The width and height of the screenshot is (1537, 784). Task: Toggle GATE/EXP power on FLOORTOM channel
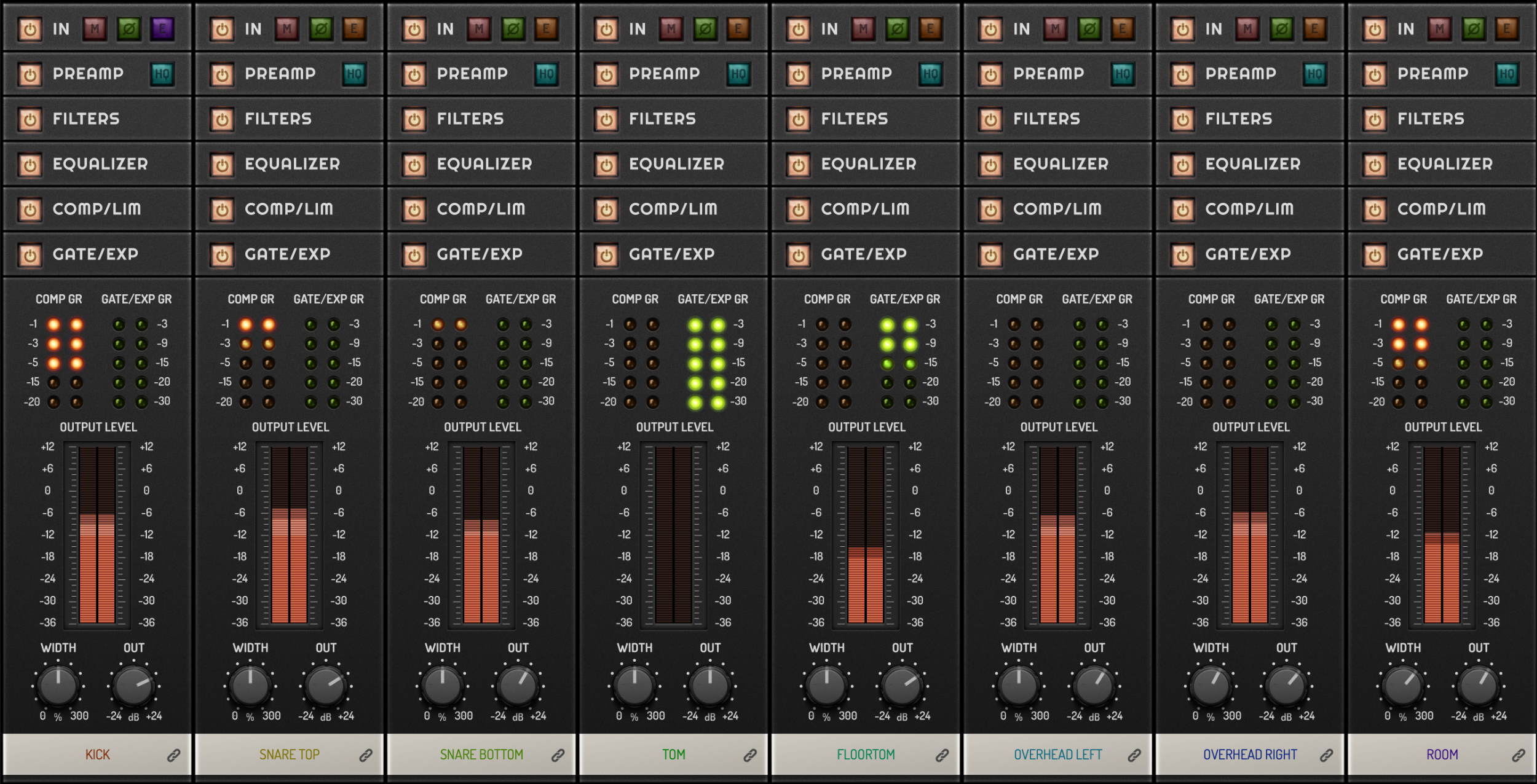(x=799, y=255)
